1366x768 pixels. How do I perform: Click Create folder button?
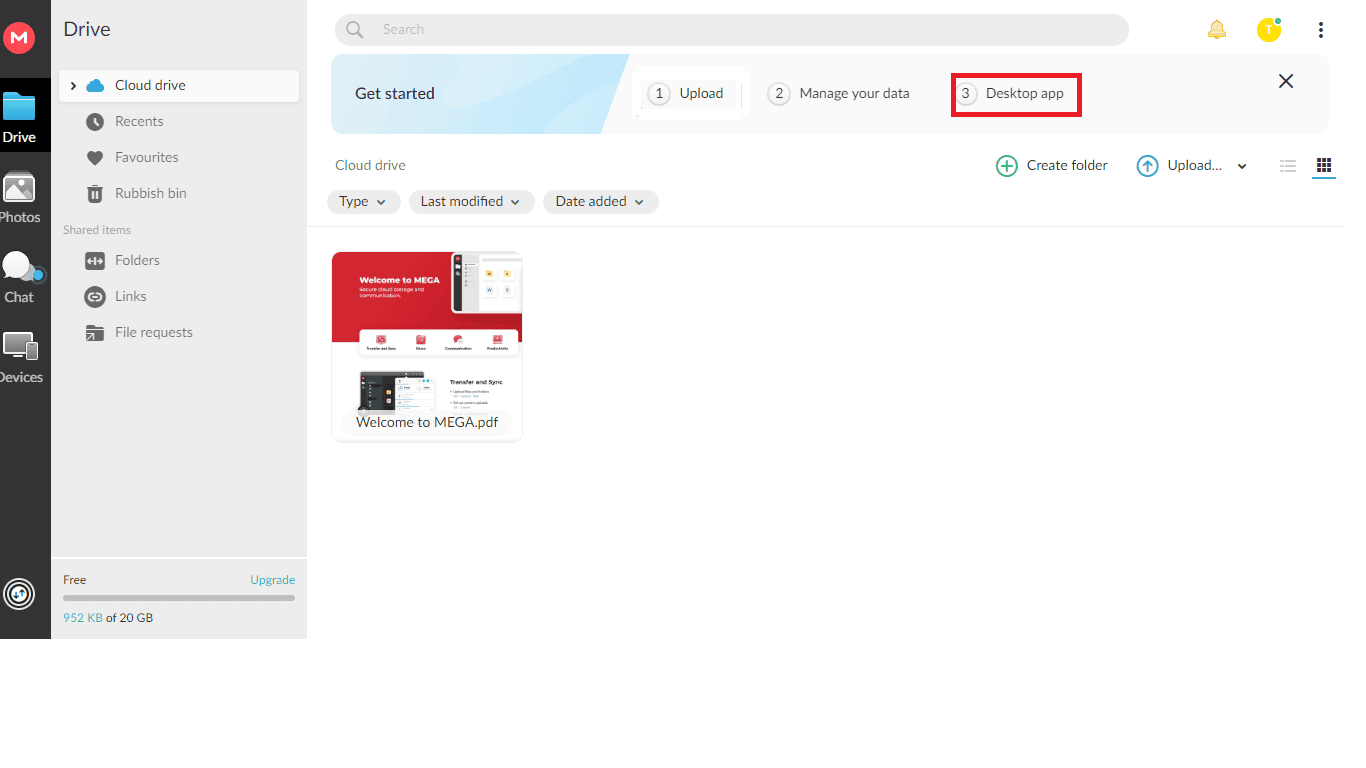point(1052,166)
